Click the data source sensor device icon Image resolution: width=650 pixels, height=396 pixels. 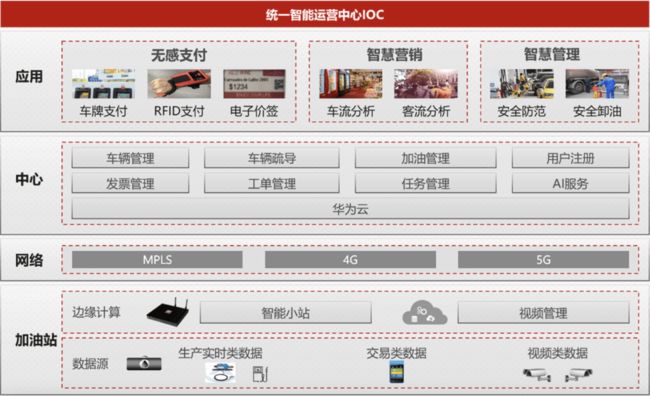[144, 363]
